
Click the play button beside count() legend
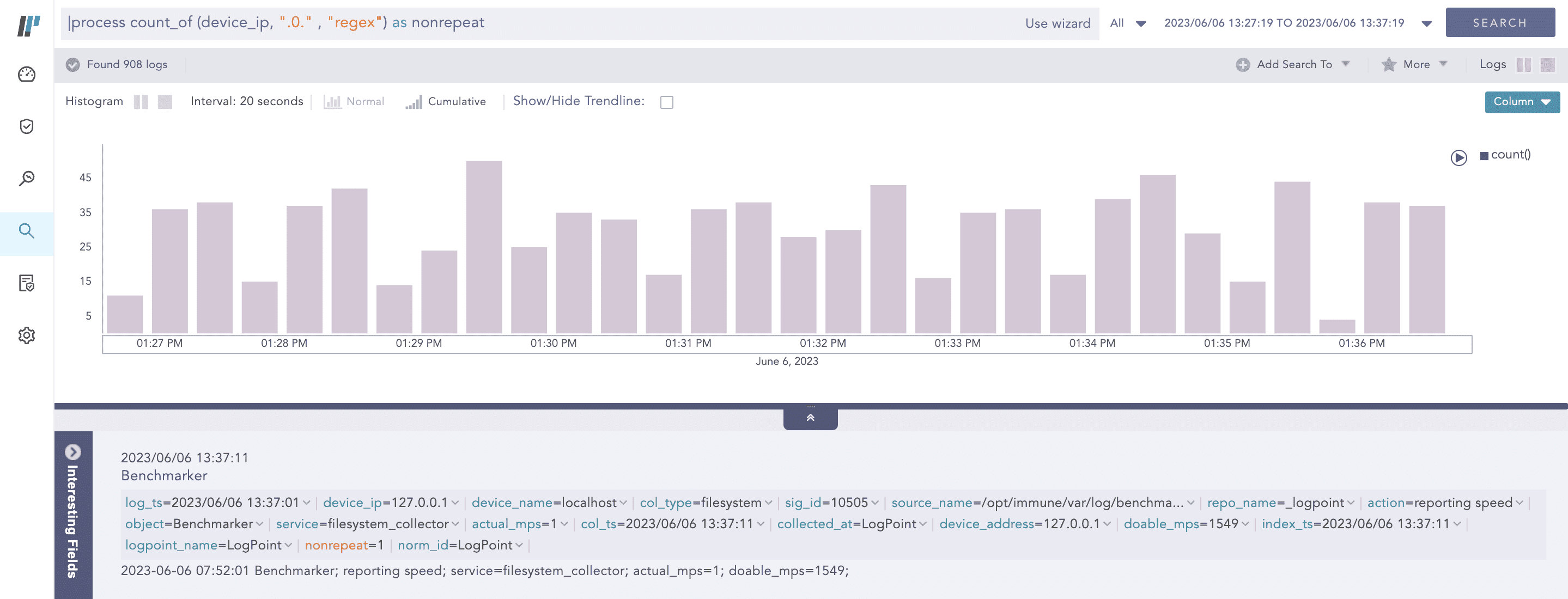(x=1458, y=157)
